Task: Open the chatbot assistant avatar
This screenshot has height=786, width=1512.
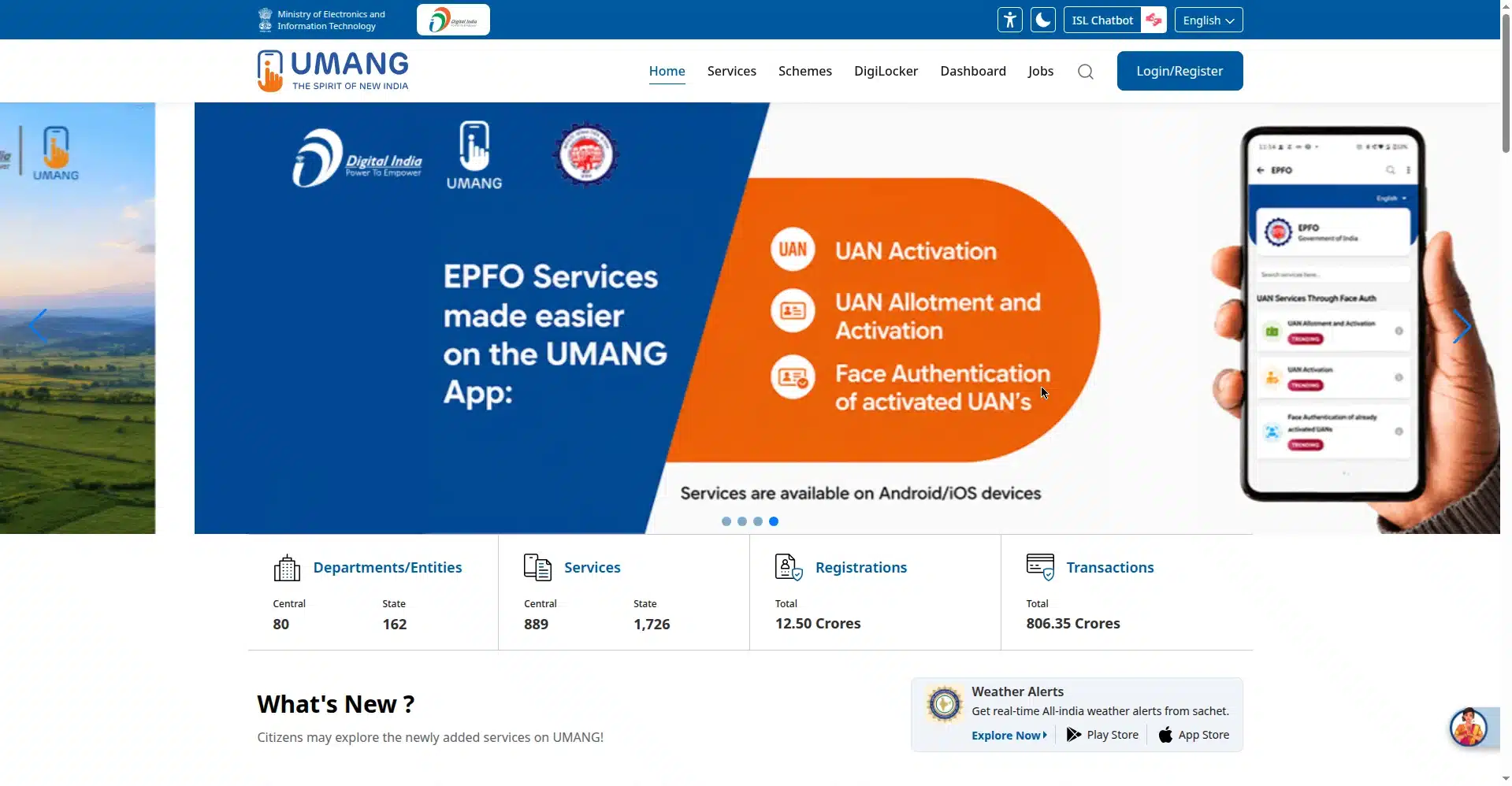Action: [1469, 728]
